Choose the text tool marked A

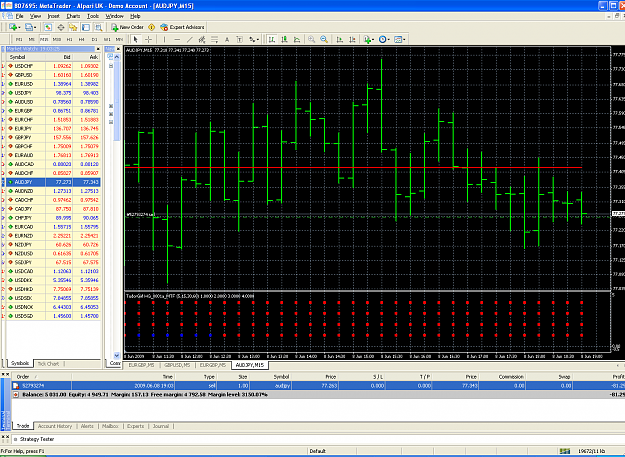[x=227, y=39]
